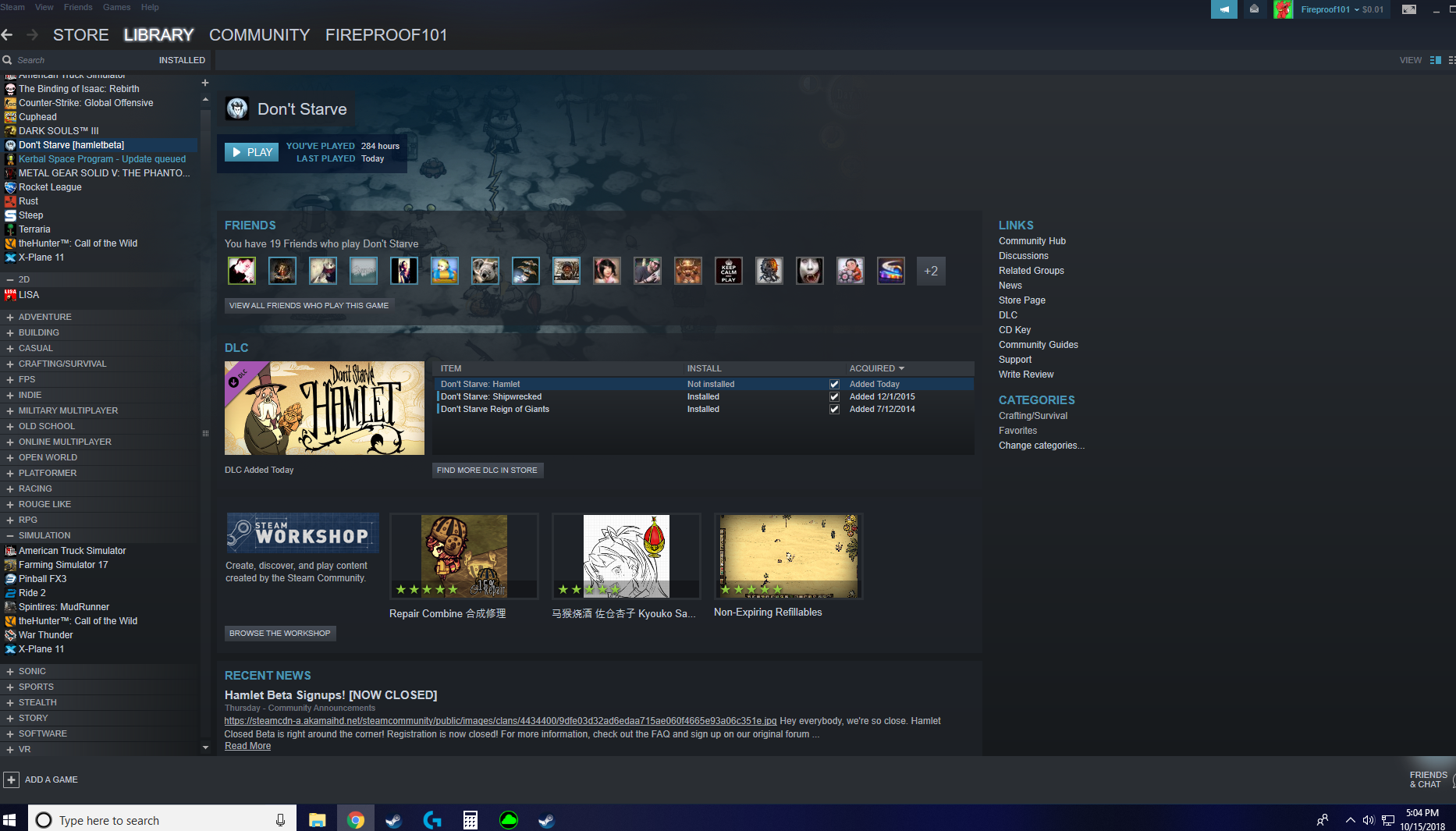Open the COMMUNITY tab
The width and height of the screenshot is (1456, 831).
[259, 35]
